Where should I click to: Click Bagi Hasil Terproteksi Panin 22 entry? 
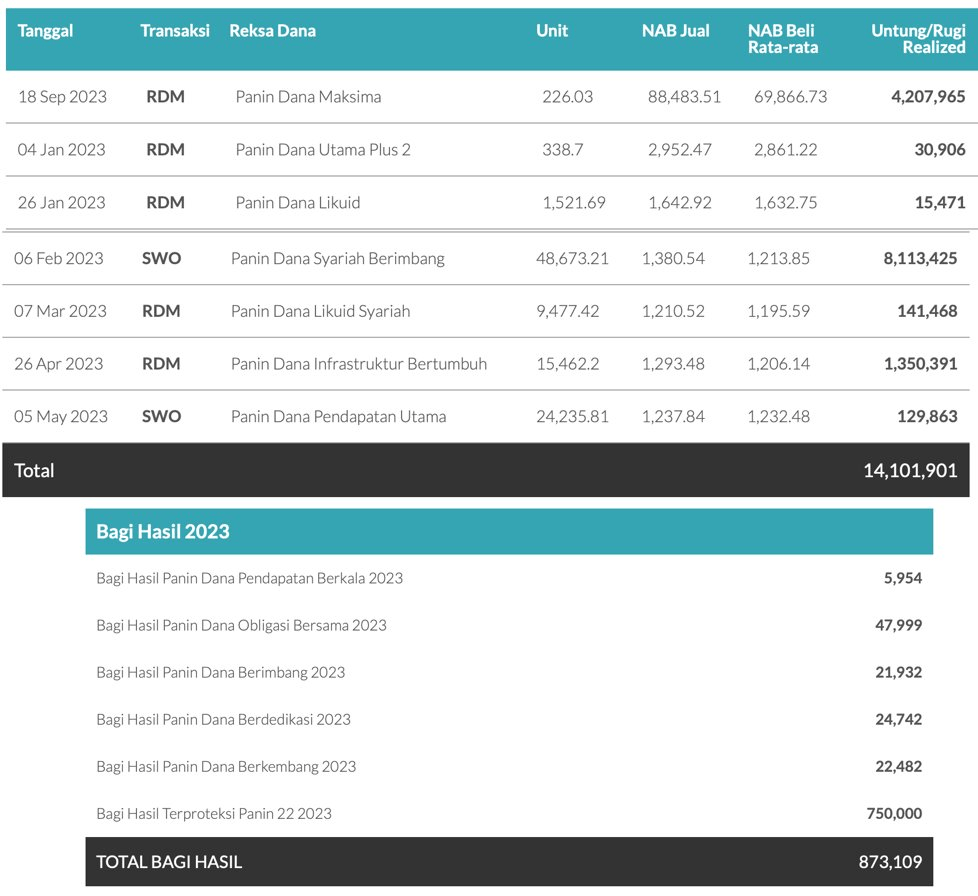(x=214, y=814)
